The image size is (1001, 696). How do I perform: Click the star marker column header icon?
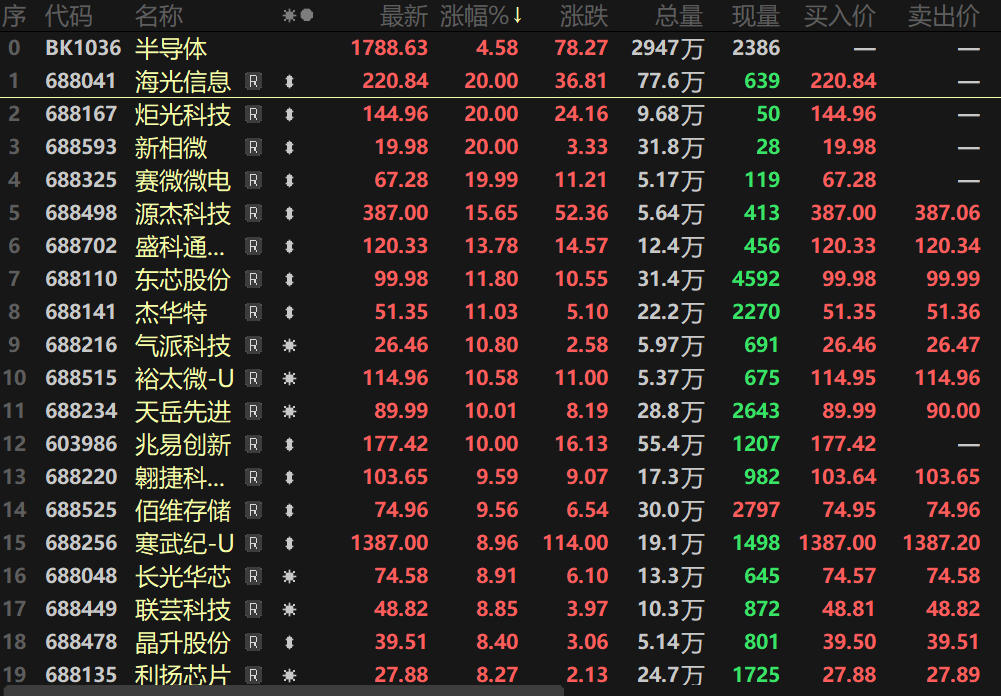(x=290, y=15)
